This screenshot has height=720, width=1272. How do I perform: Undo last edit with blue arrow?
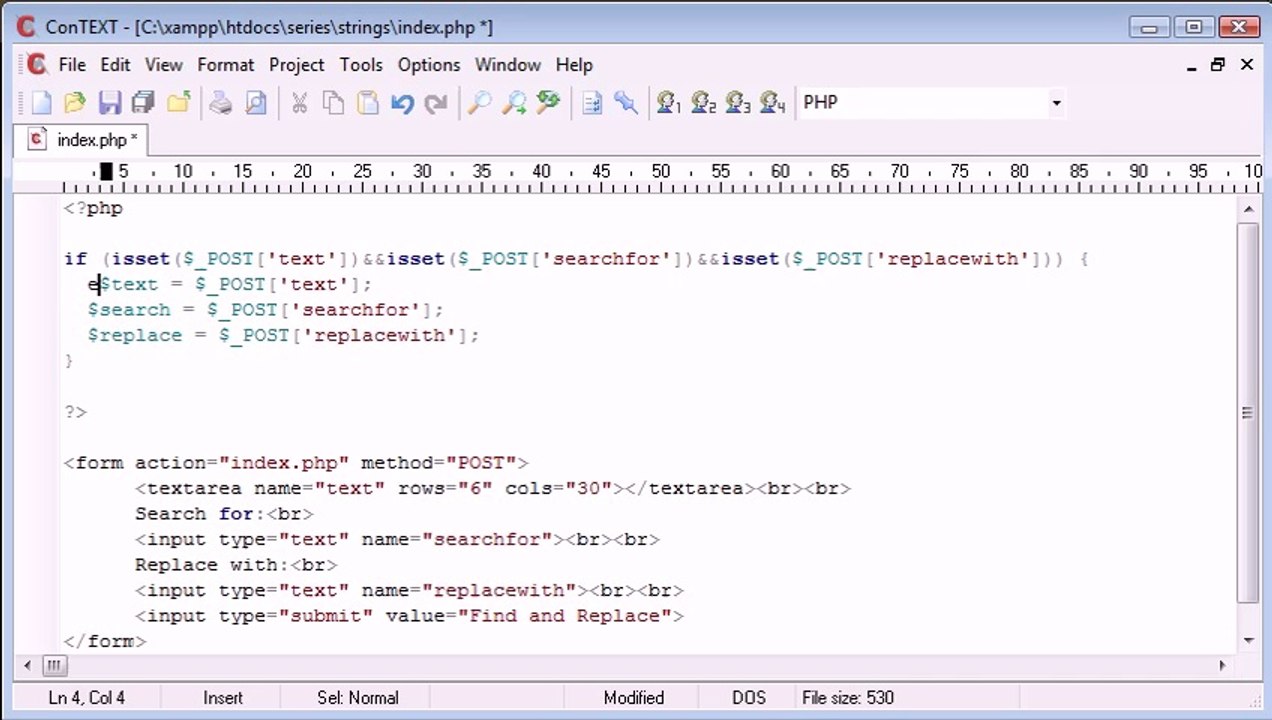tap(402, 102)
